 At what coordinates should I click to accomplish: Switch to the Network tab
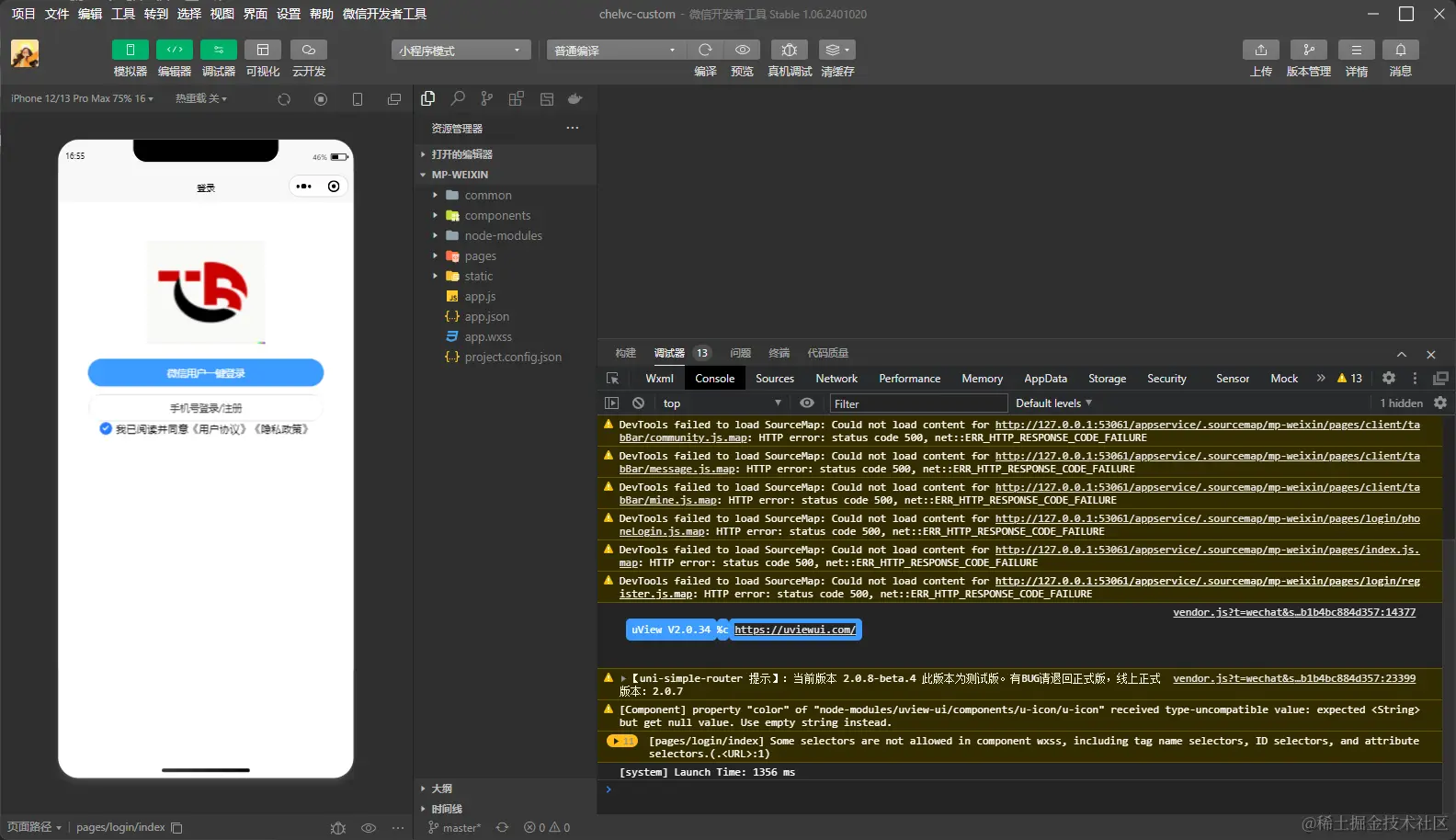click(836, 379)
